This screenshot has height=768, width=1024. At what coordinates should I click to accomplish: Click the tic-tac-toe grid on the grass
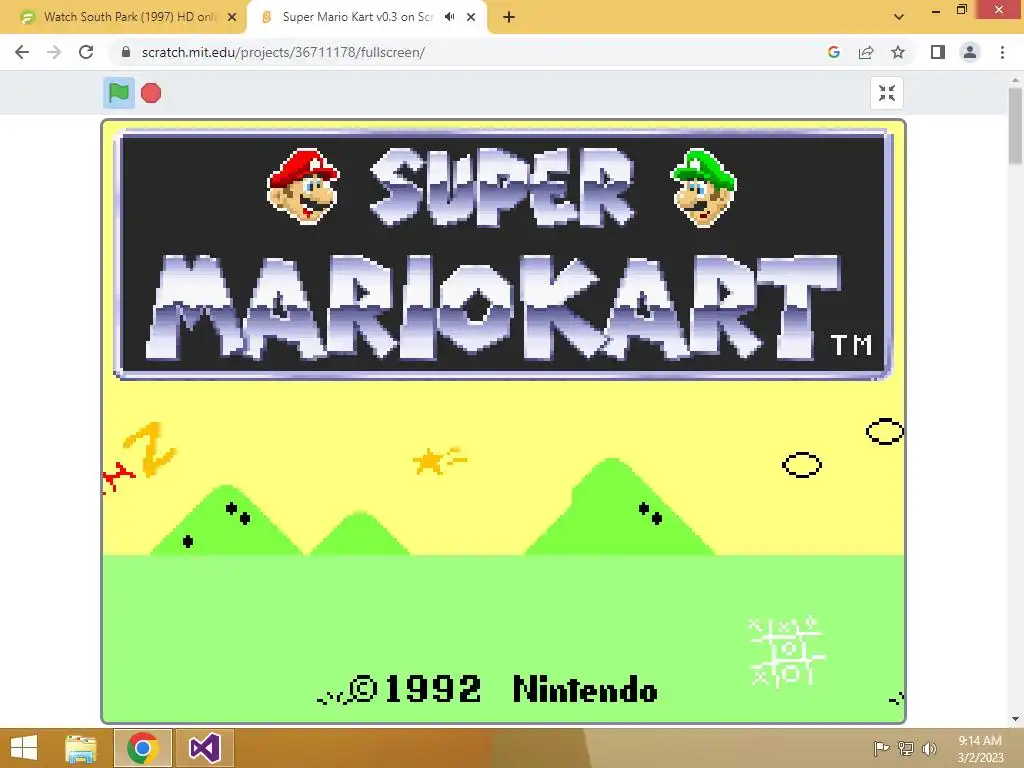[786, 651]
